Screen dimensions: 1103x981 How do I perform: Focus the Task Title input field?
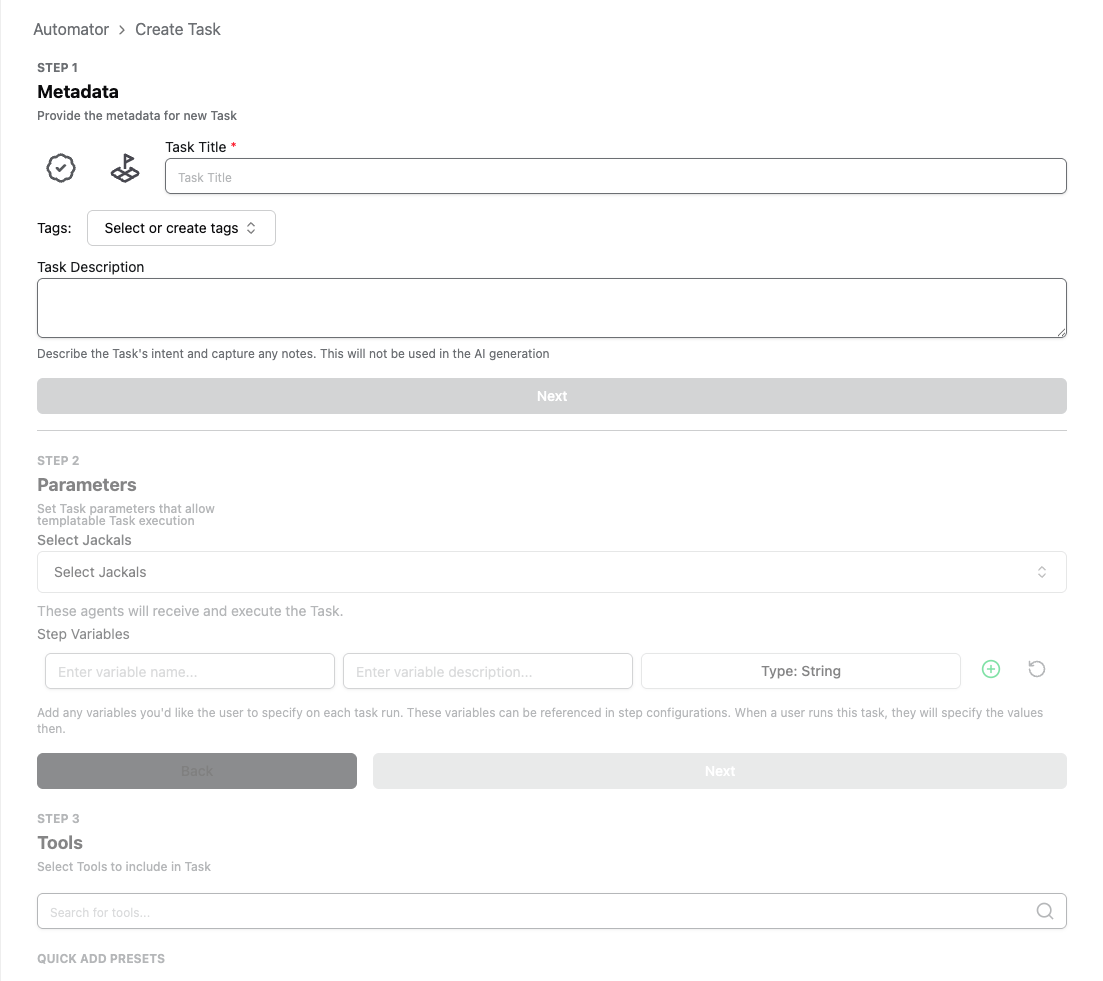tap(615, 177)
